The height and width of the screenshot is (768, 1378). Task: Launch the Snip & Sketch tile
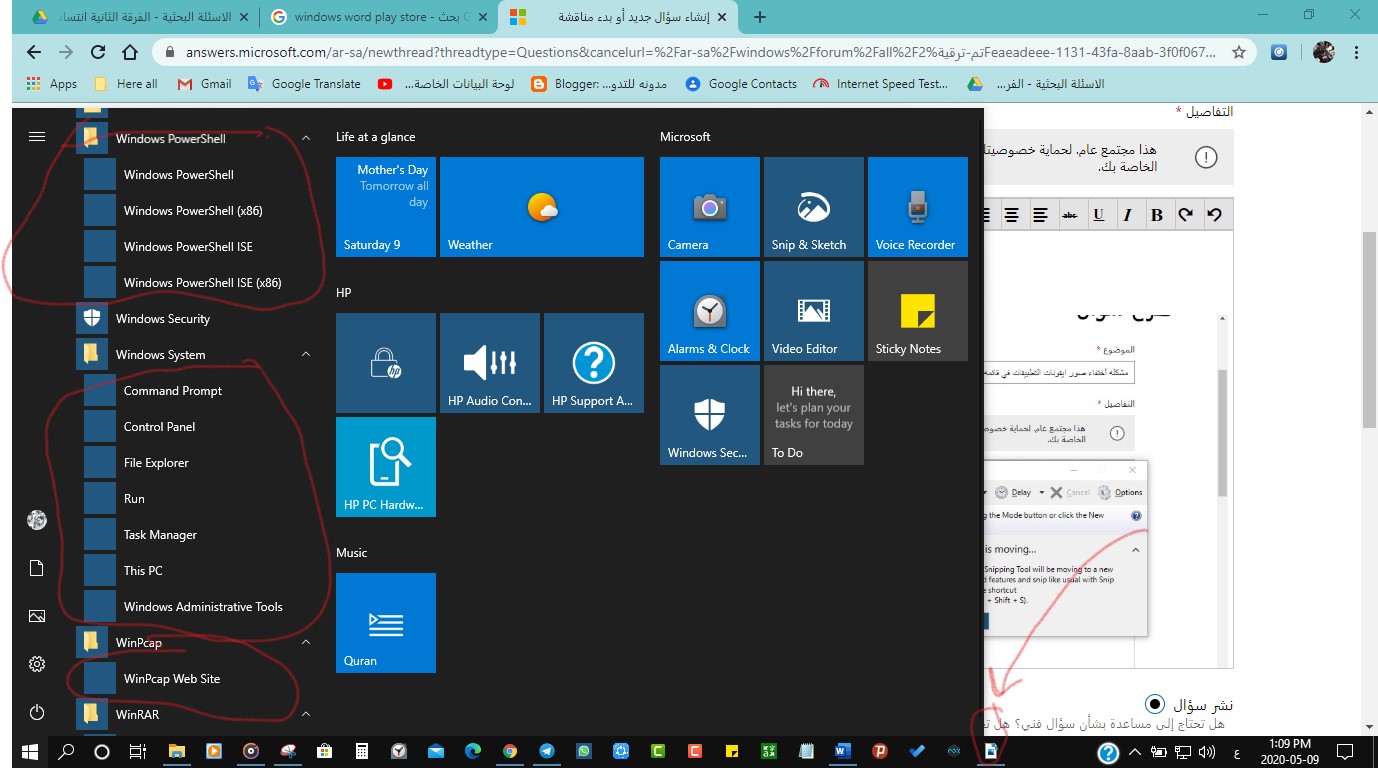pos(813,207)
